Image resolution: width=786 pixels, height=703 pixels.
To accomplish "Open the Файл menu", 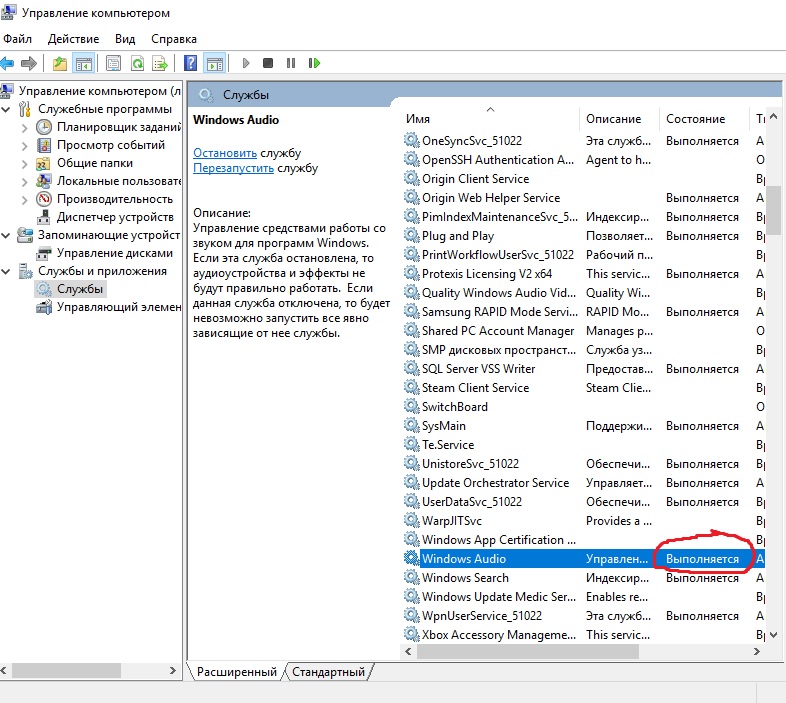I will (18, 39).
